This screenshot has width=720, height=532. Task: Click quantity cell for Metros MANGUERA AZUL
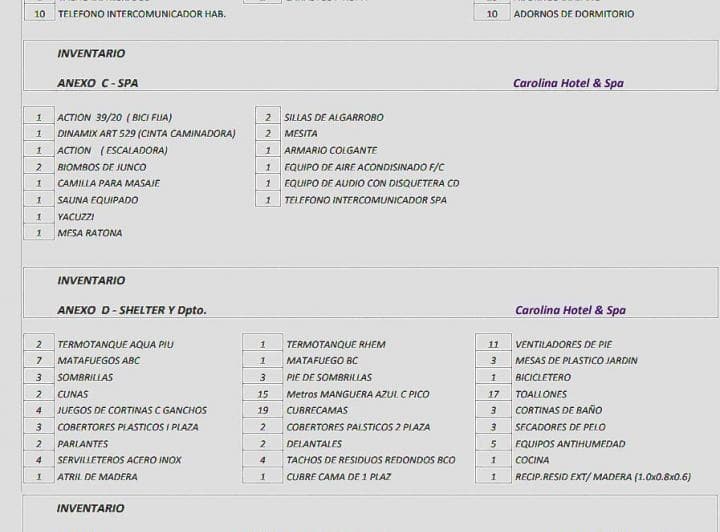[x=262, y=394]
